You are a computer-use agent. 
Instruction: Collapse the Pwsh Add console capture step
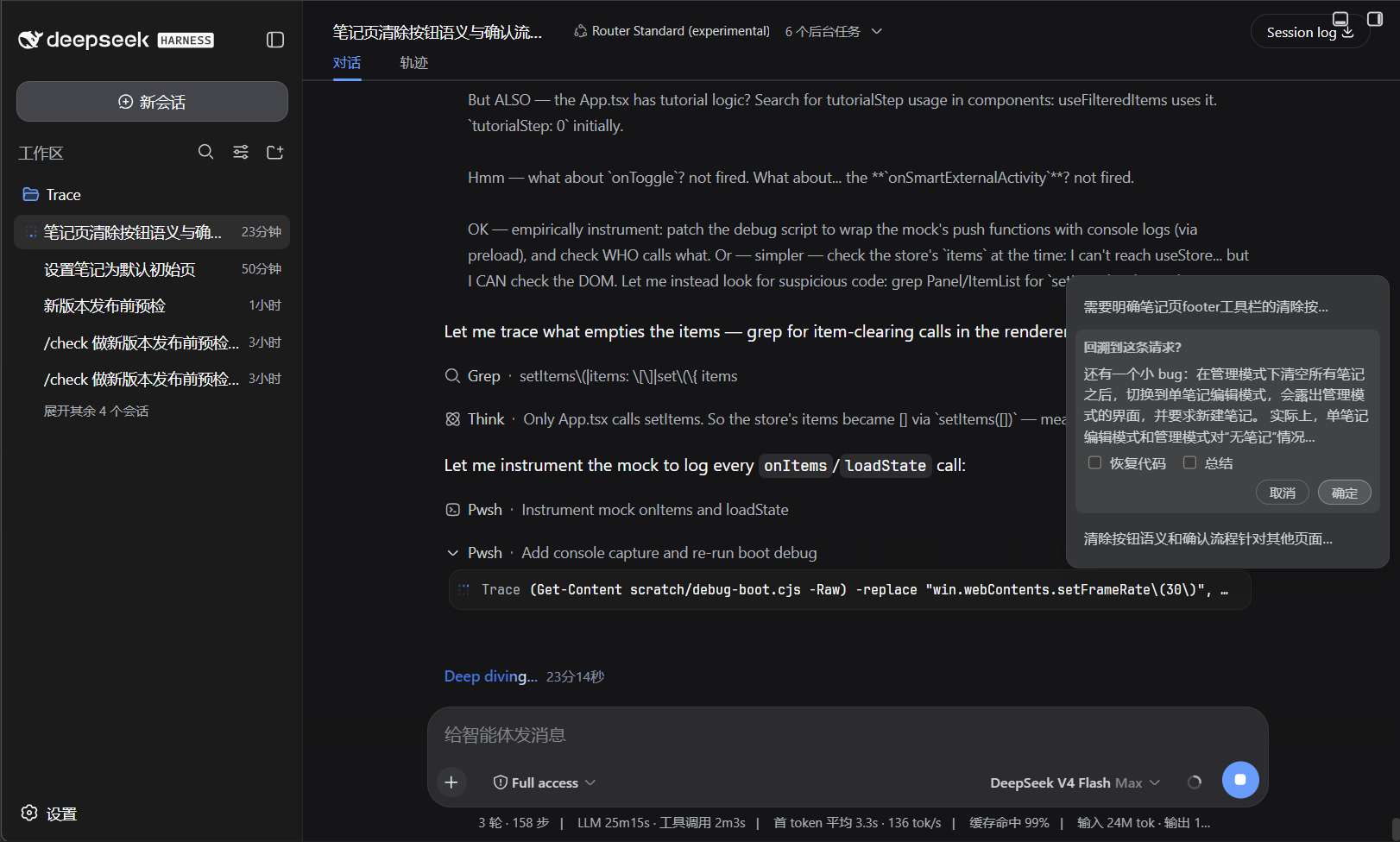452,553
